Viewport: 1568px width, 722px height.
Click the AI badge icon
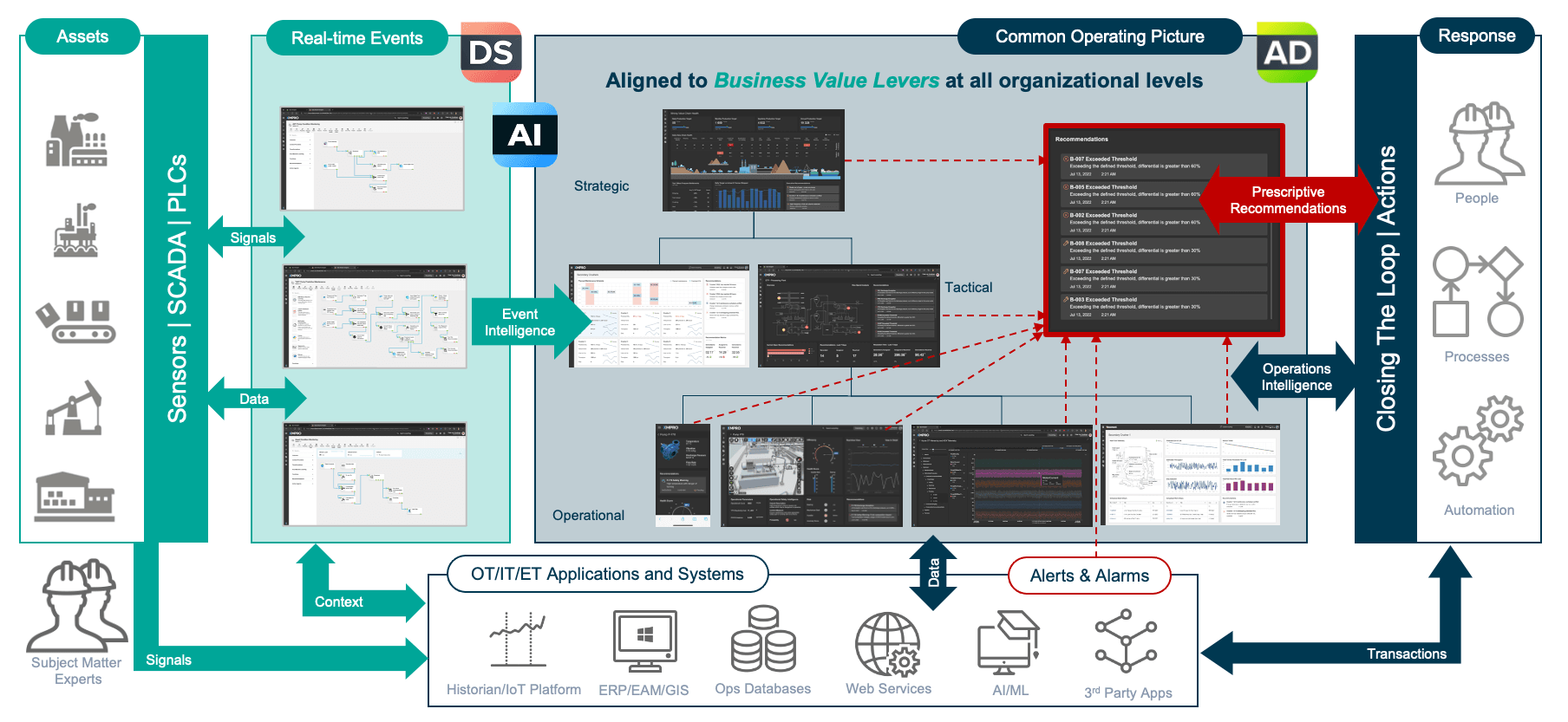click(525, 134)
